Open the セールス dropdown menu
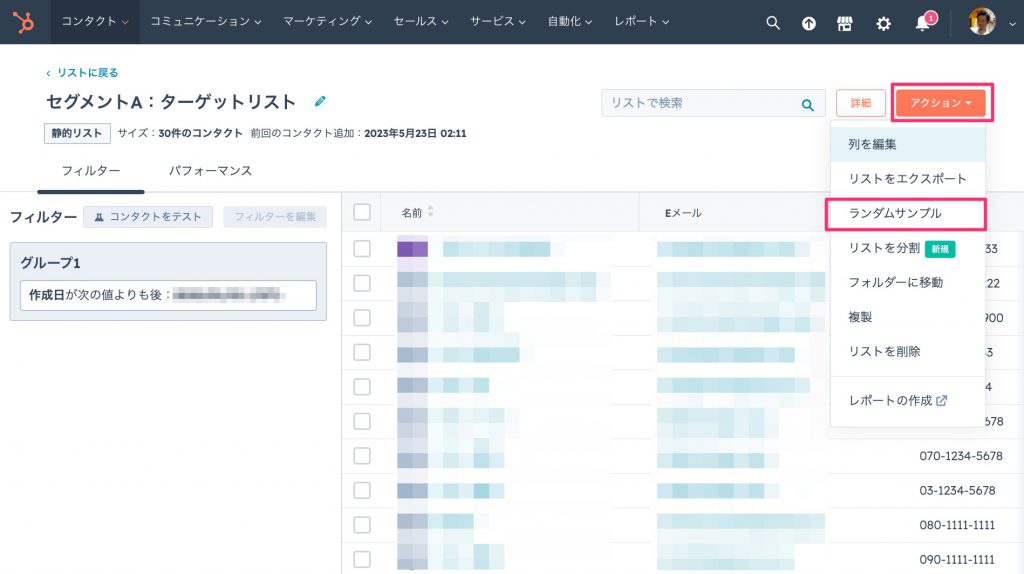 click(421, 22)
